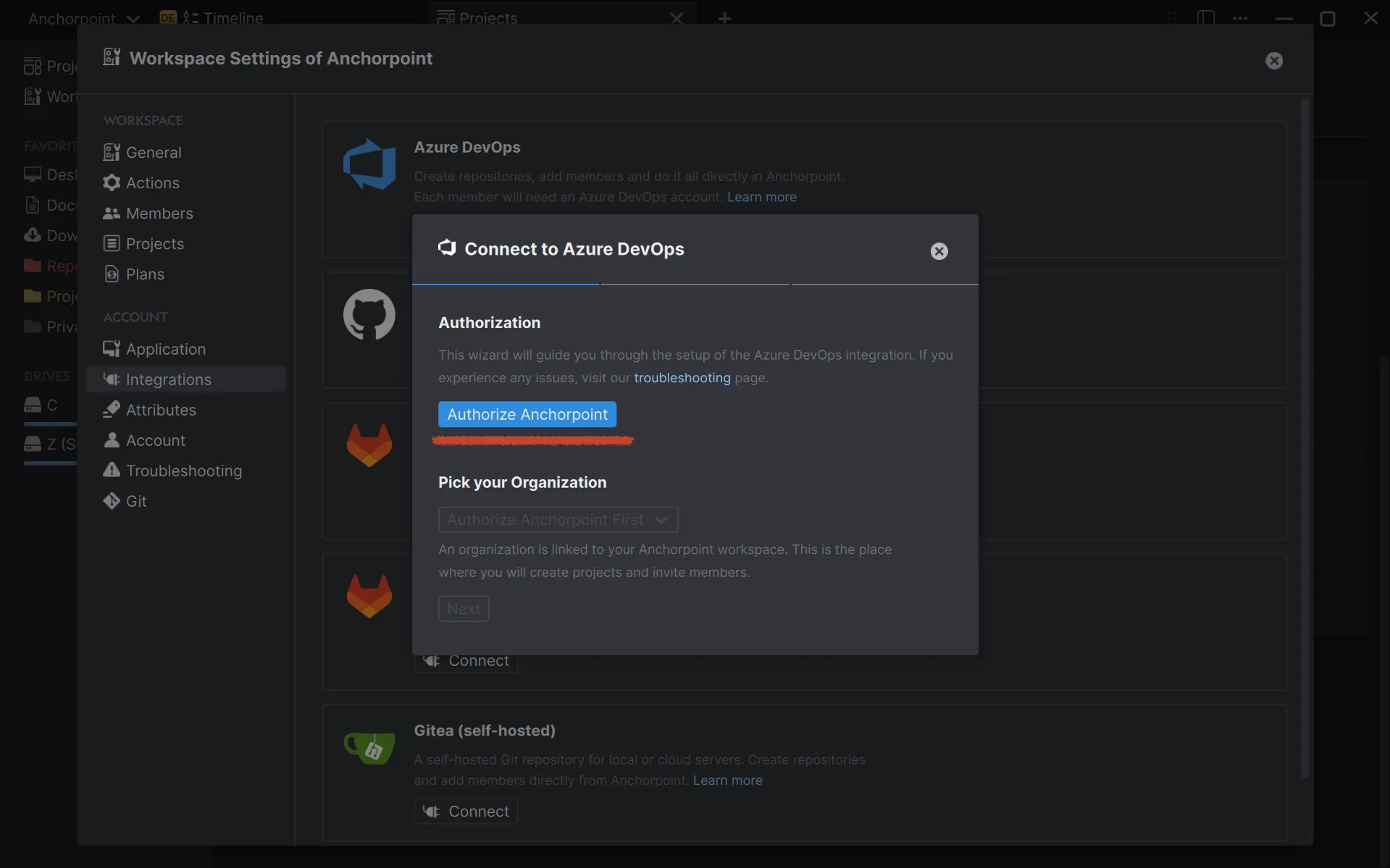
Task: Click the General settings icon
Action: (112, 152)
